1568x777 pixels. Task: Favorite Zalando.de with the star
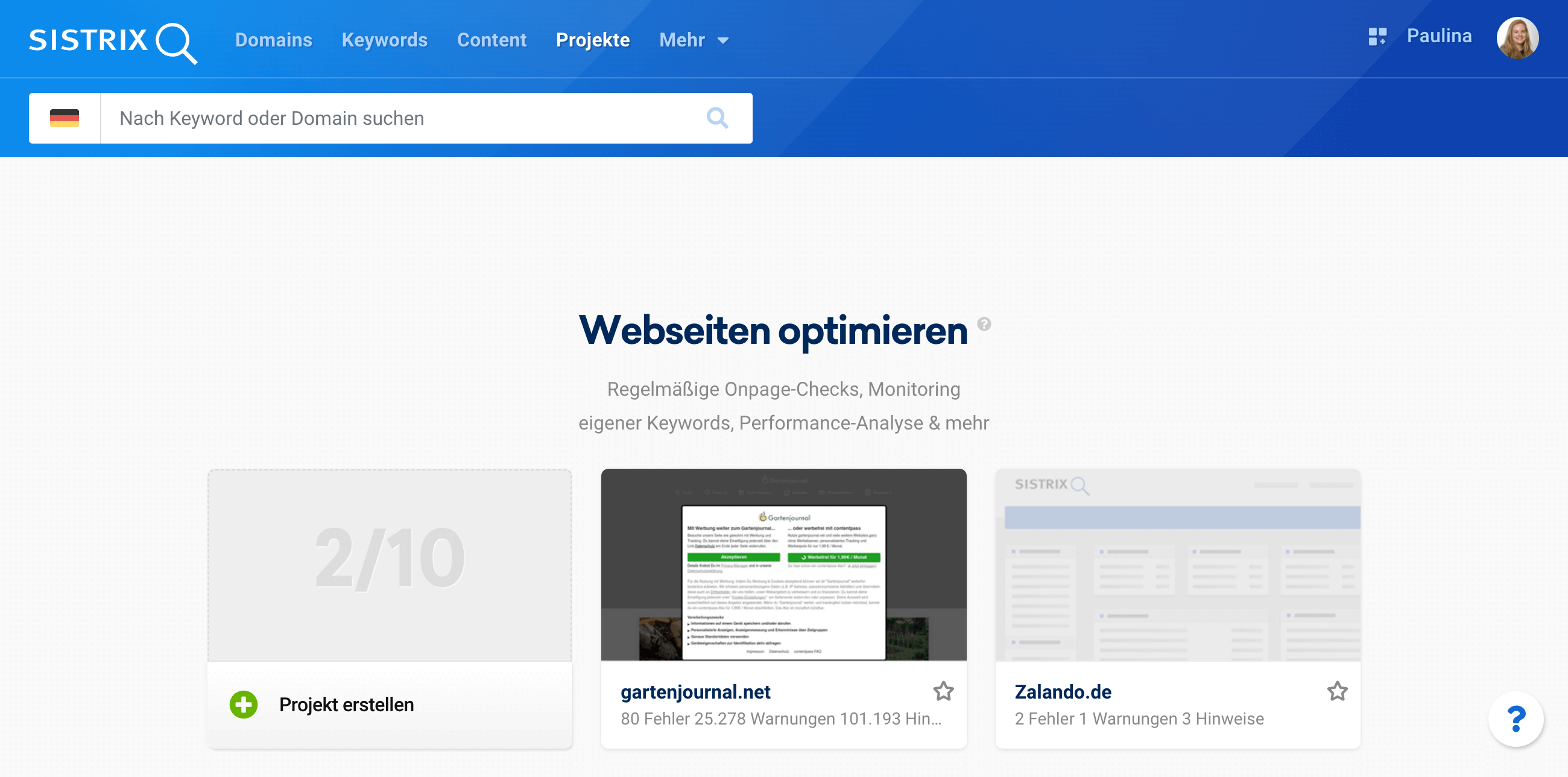coord(1337,691)
